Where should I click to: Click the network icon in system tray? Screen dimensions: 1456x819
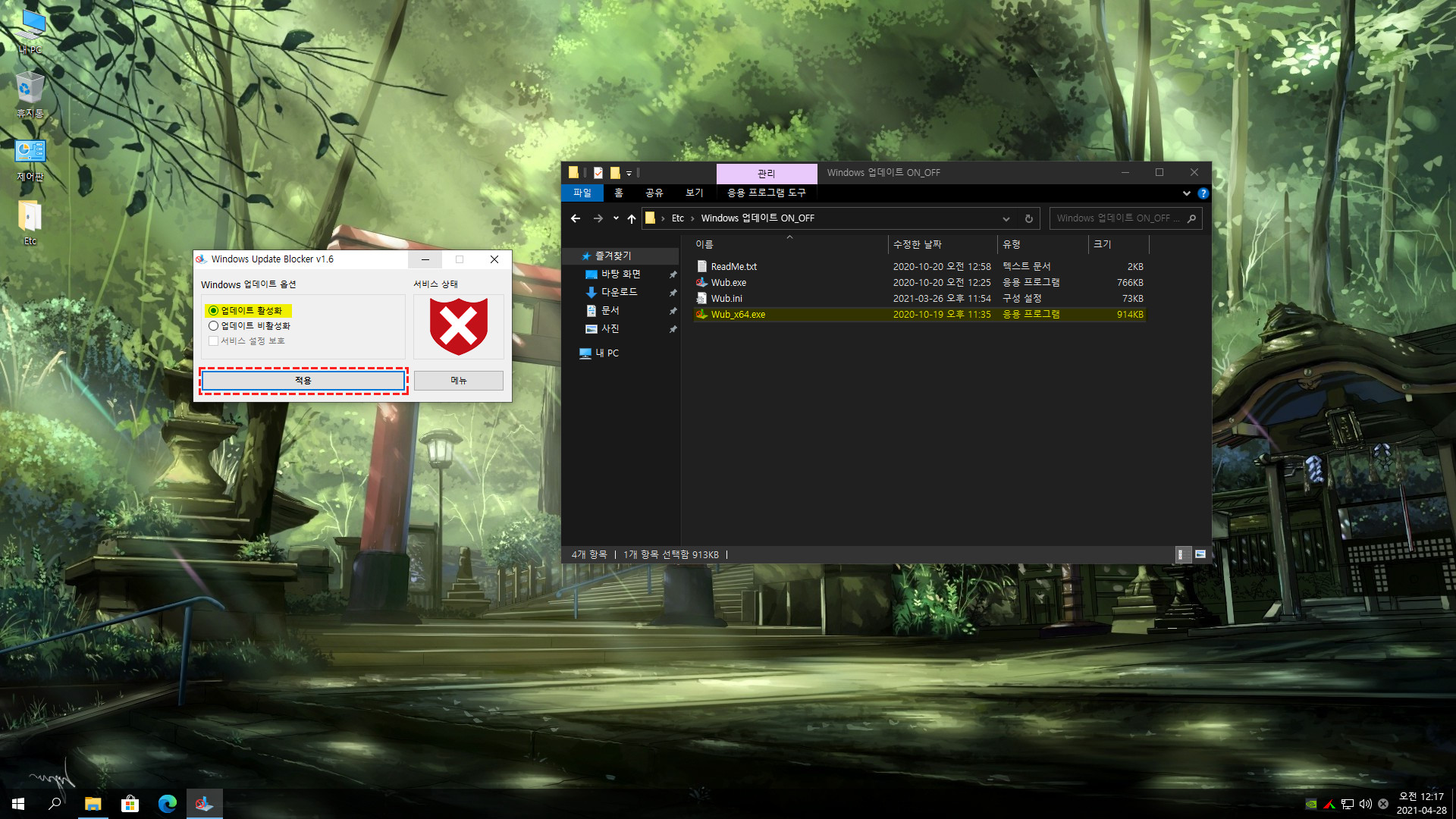[x=1348, y=804]
